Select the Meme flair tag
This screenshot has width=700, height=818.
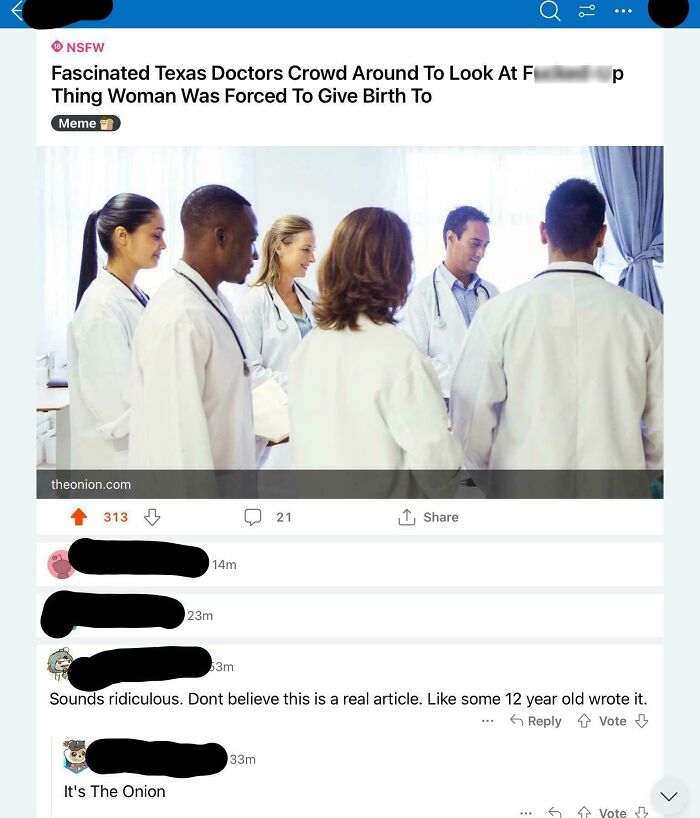pyautogui.click(x=86, y=123)
